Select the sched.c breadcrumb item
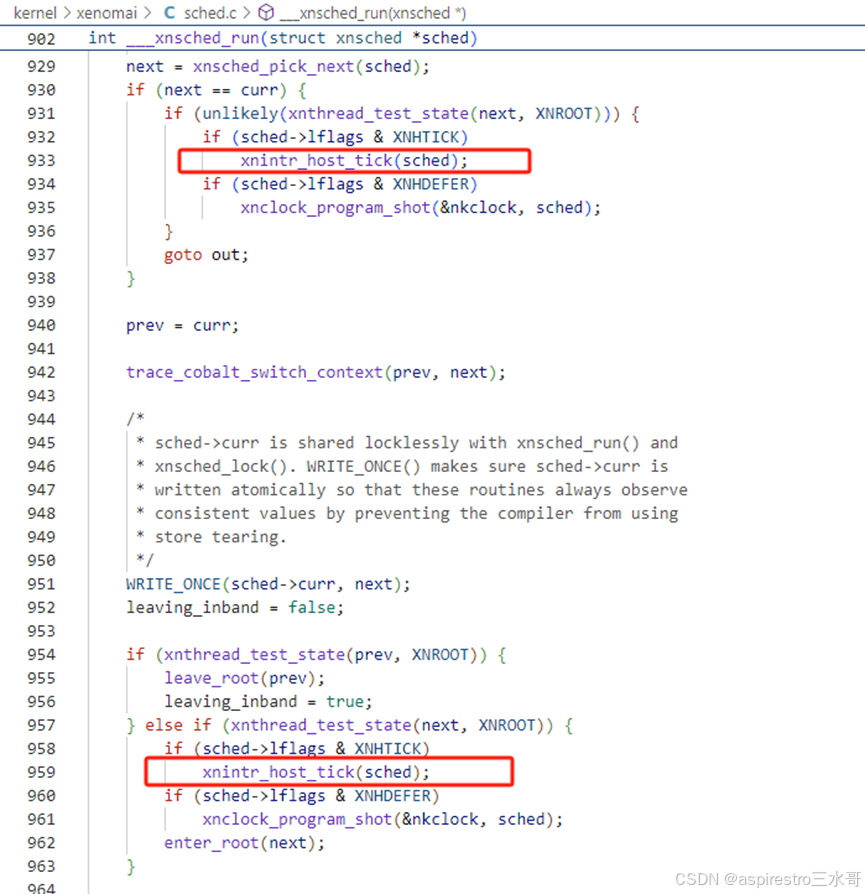 point(210,13)
